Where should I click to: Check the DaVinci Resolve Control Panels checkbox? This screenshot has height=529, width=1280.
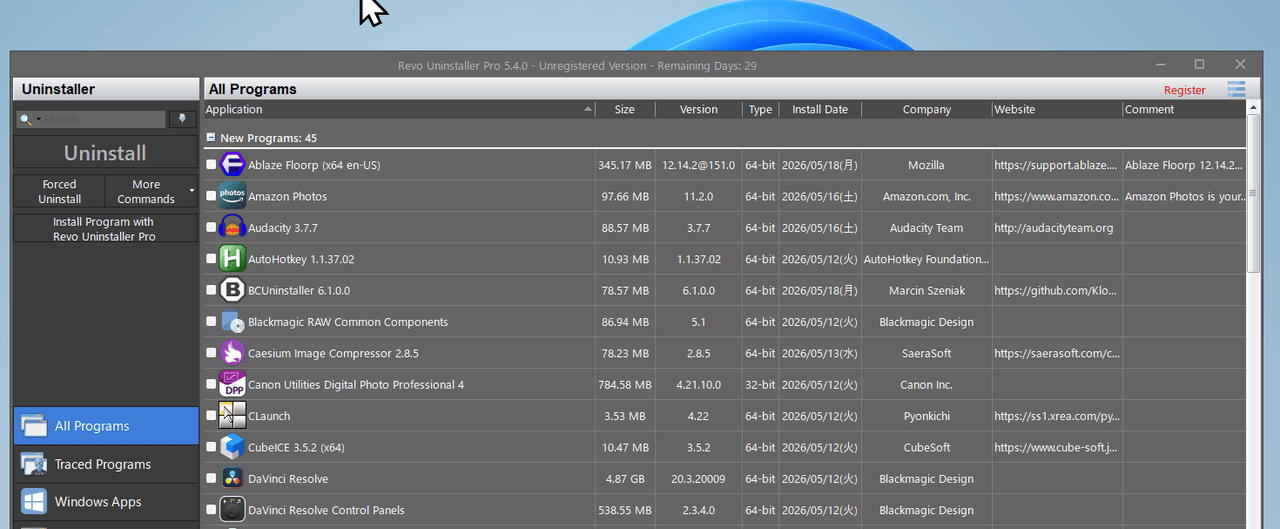click(211, 510)
